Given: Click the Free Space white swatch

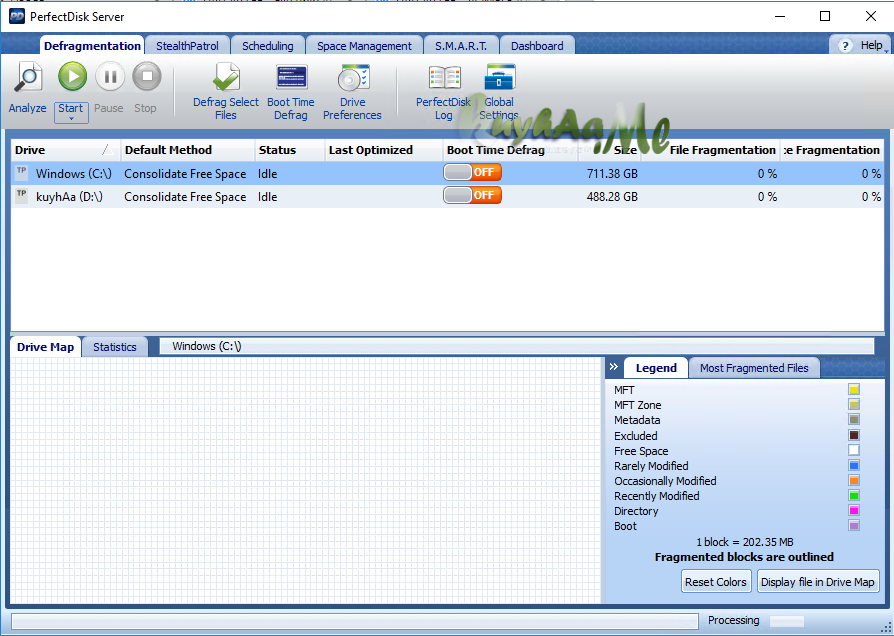Looking at the screenshot, I should [854, 450].
